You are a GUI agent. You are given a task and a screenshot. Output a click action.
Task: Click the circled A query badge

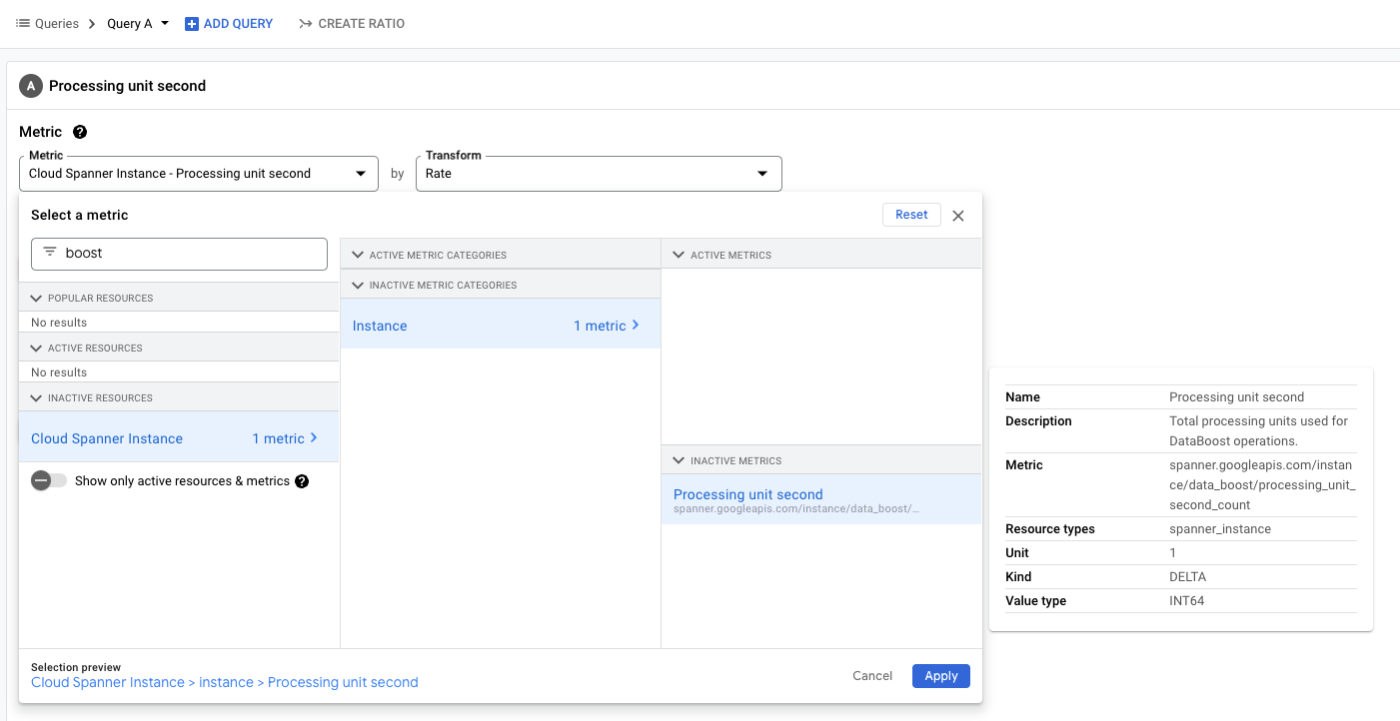tap(31, 86)
